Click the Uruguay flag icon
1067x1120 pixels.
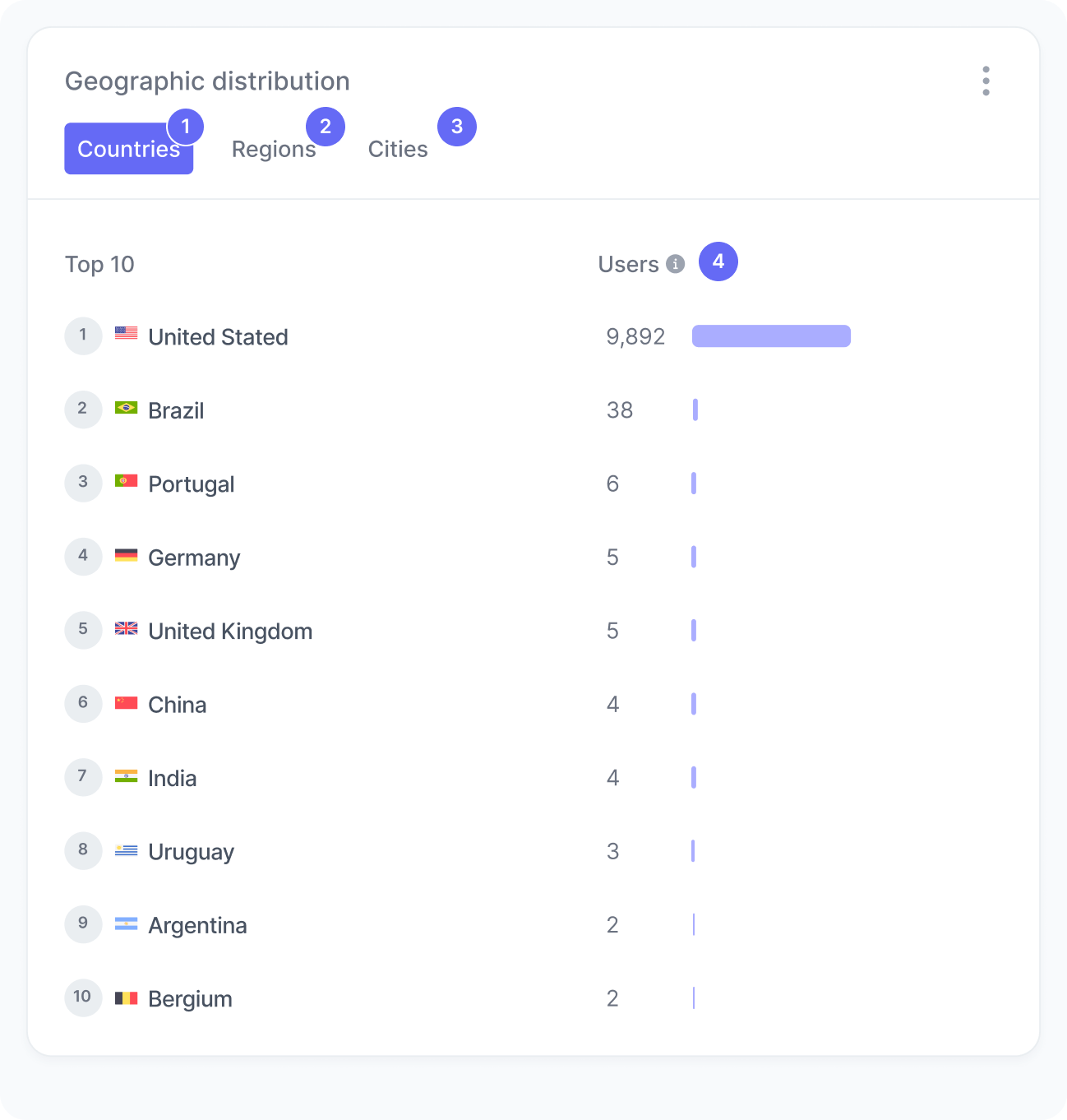coord(126,848)
